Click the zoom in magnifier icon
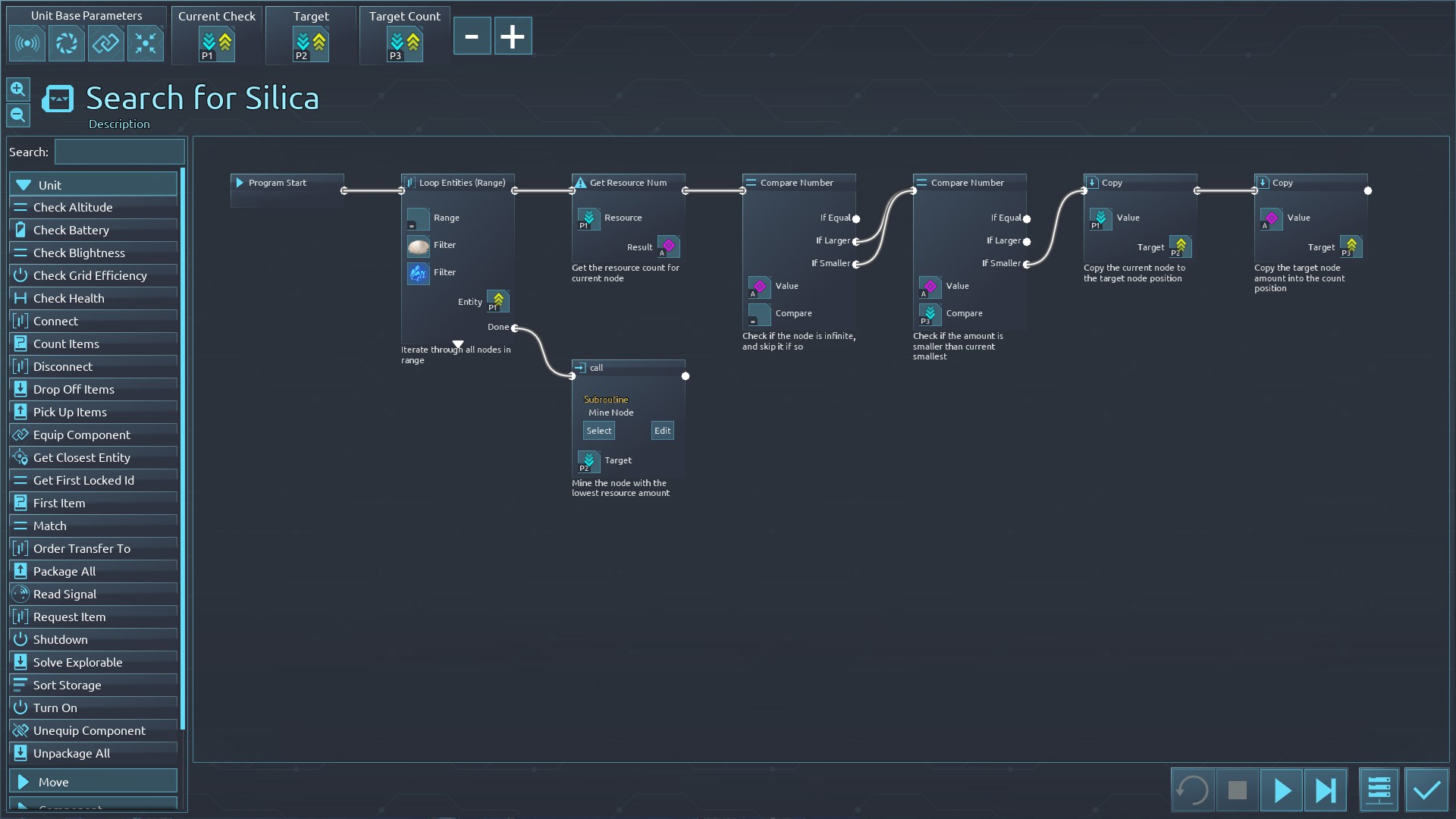 tap(17, 89)
